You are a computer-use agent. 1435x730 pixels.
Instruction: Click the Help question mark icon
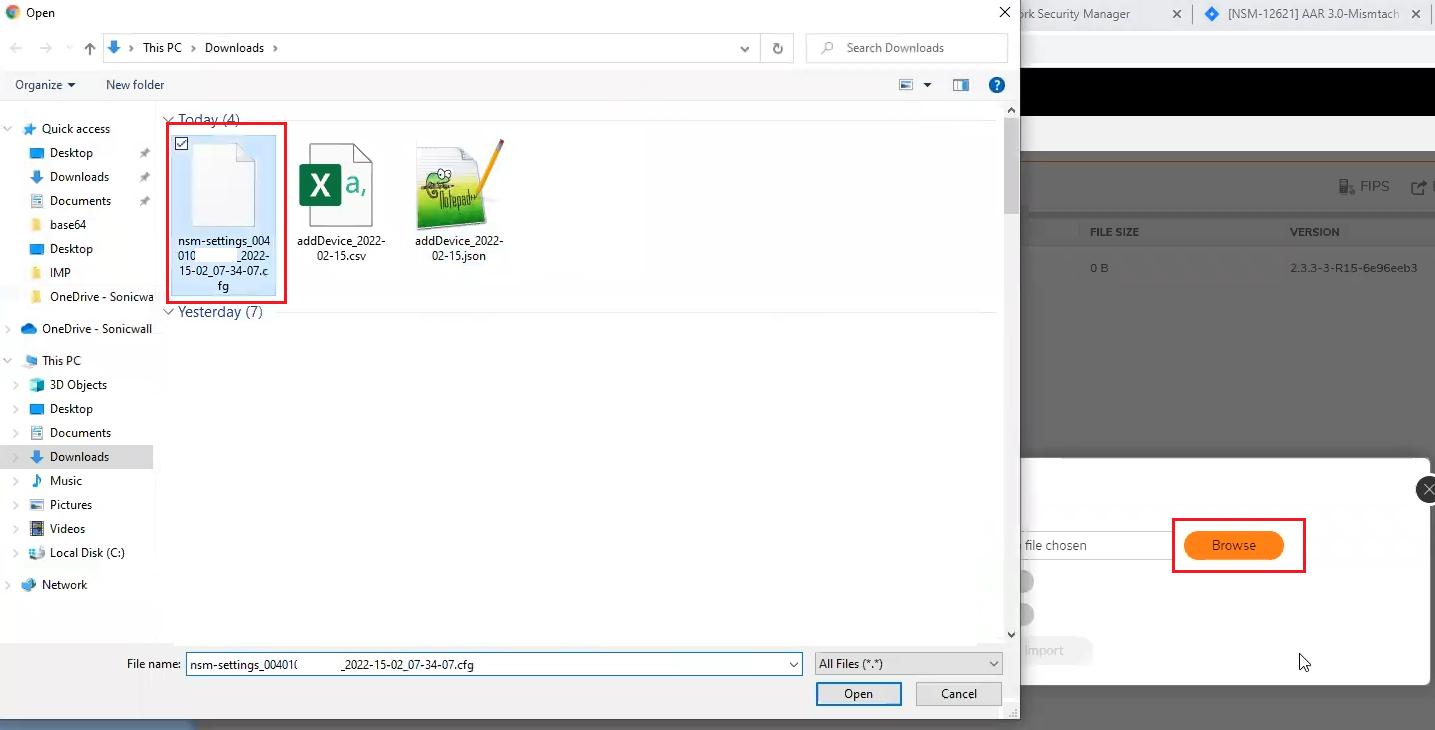click(996, 85)
